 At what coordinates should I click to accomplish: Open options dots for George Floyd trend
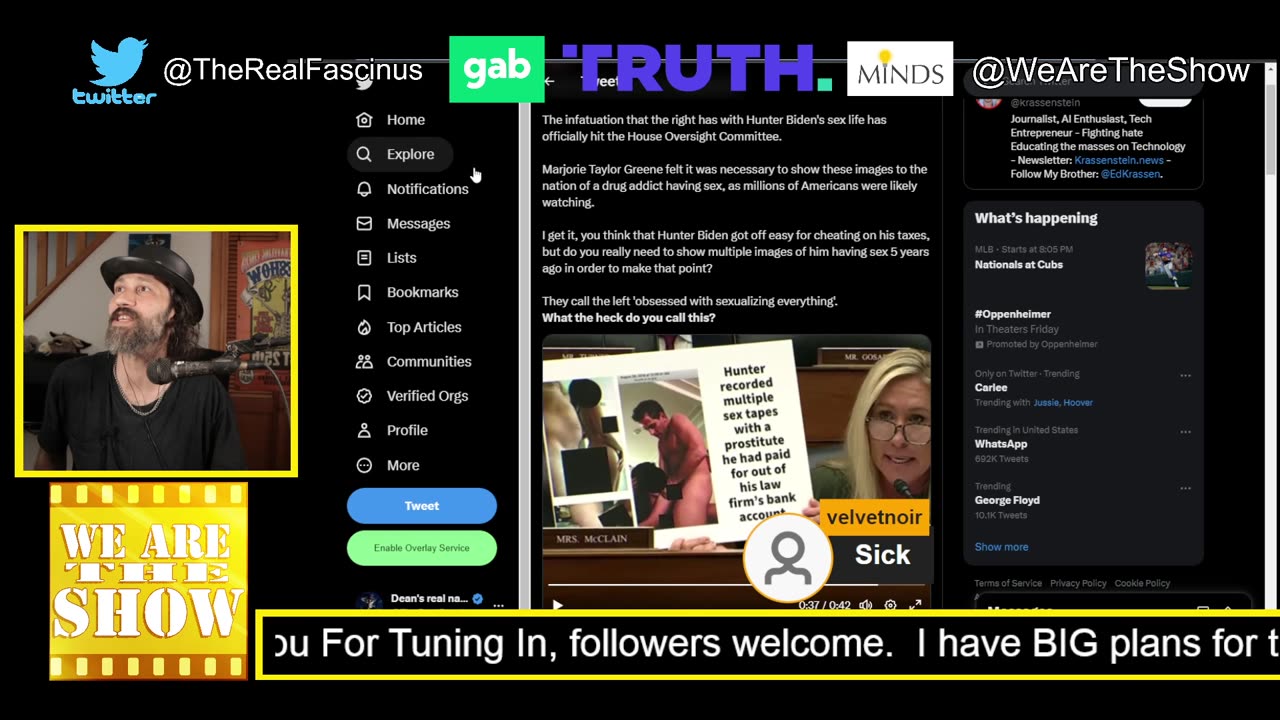pyautogui.click(x=1185, y=488)
